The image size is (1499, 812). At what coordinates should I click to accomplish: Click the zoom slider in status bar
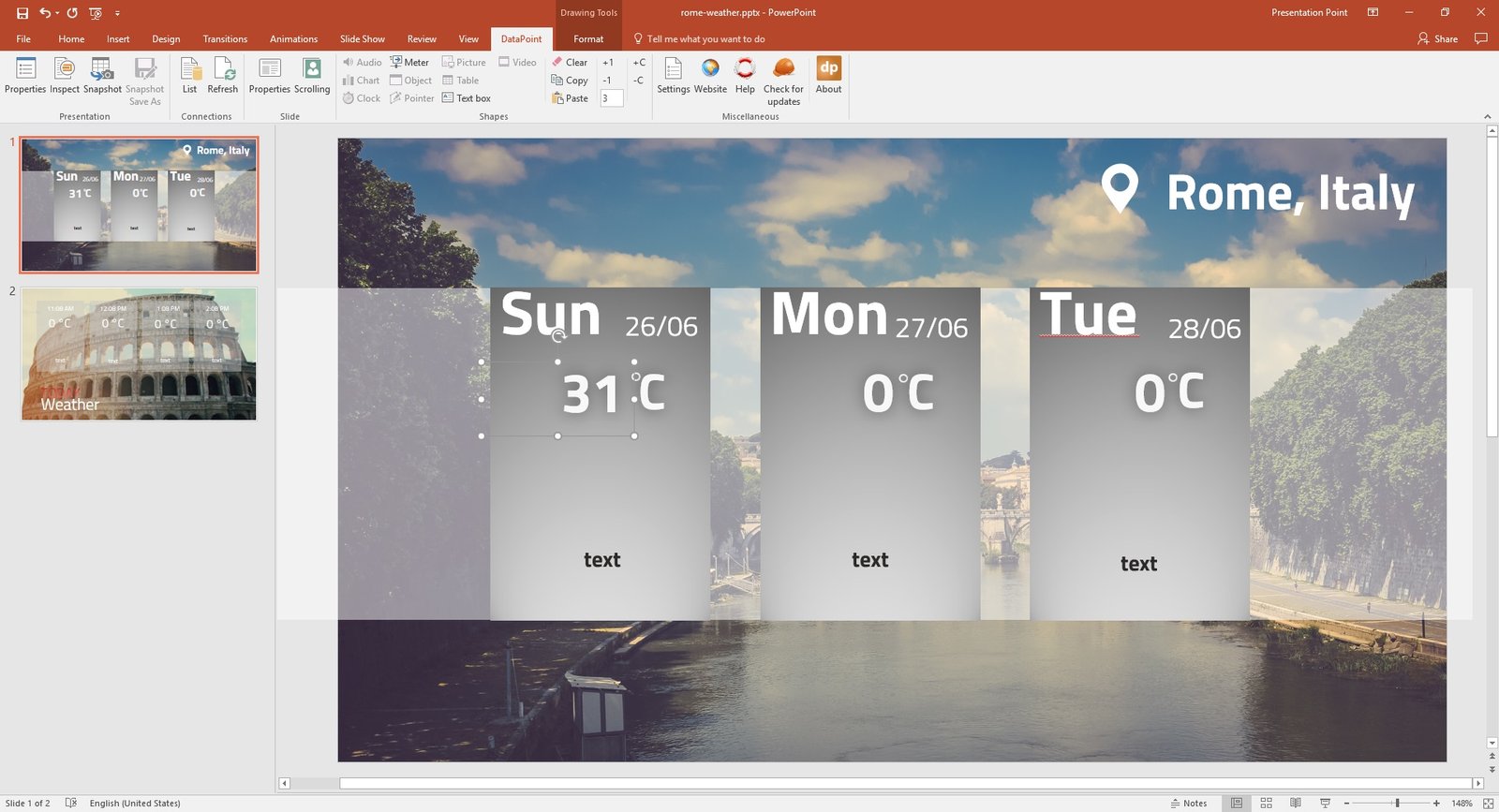tap(1396, 804)
